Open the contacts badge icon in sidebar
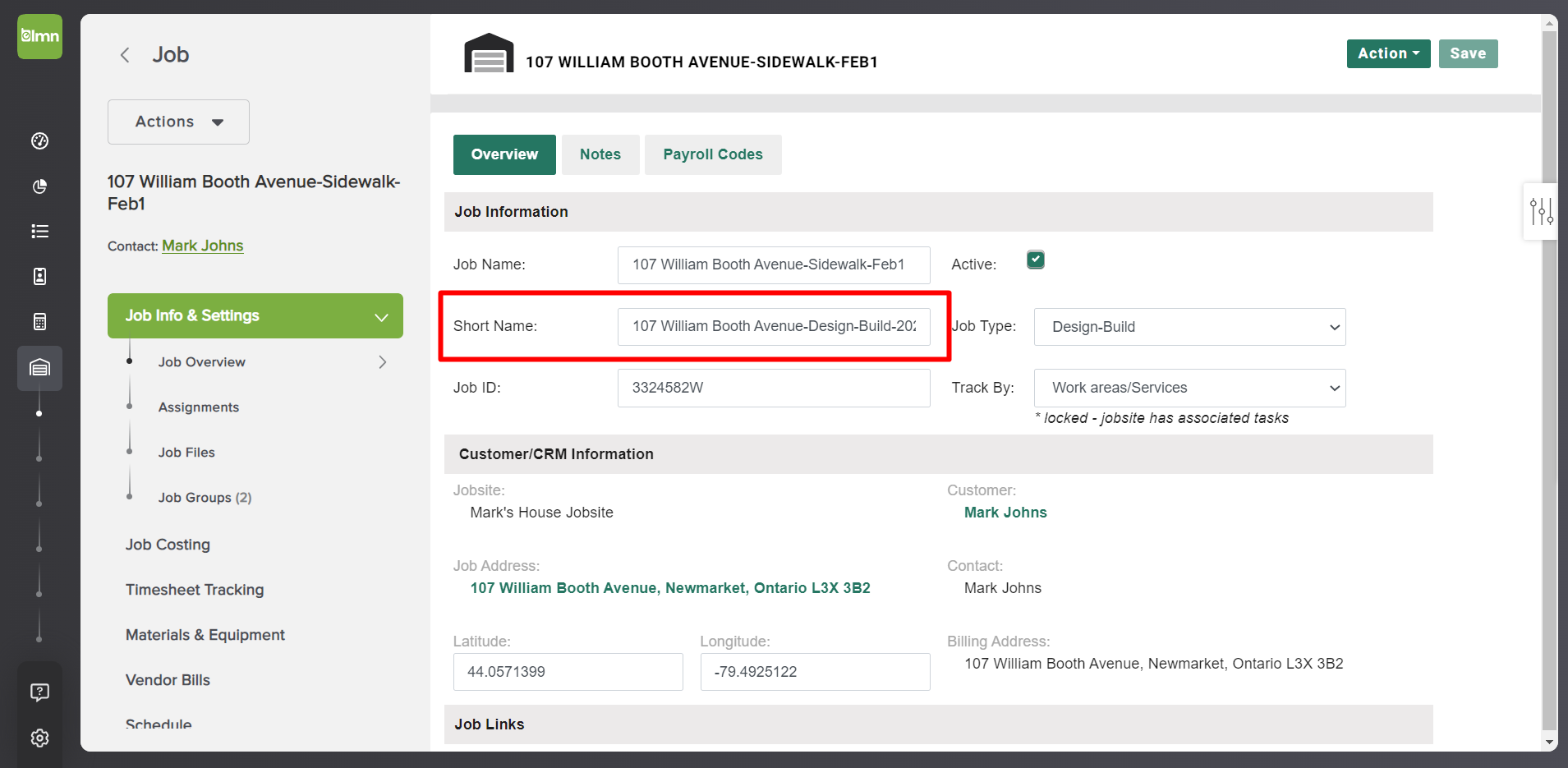Viewport: 1568px width, 768px height. click(x=39, y=277)
